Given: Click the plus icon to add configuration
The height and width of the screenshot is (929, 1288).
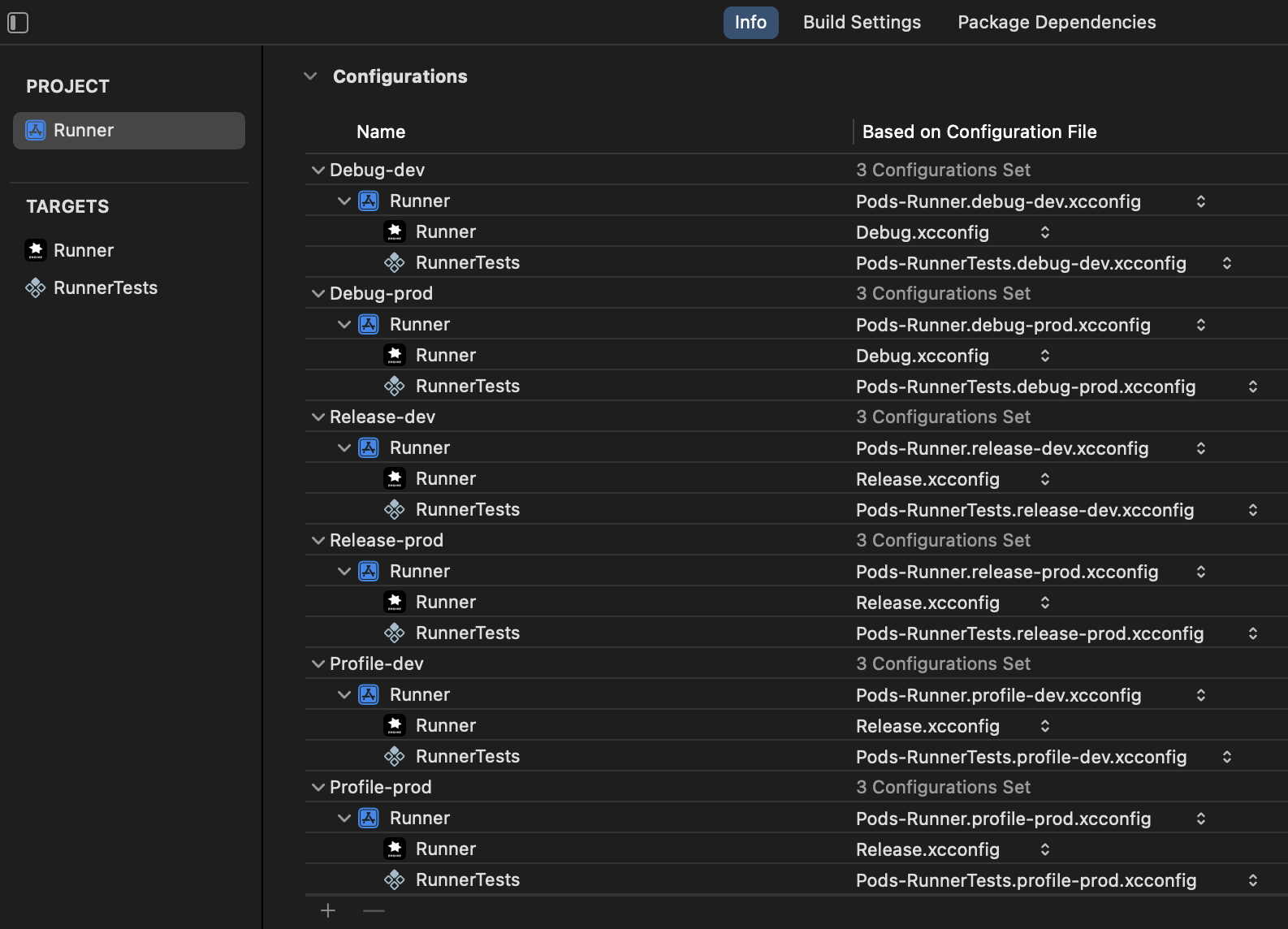Looking at the screenshot, I should click(x=328, y=910).
